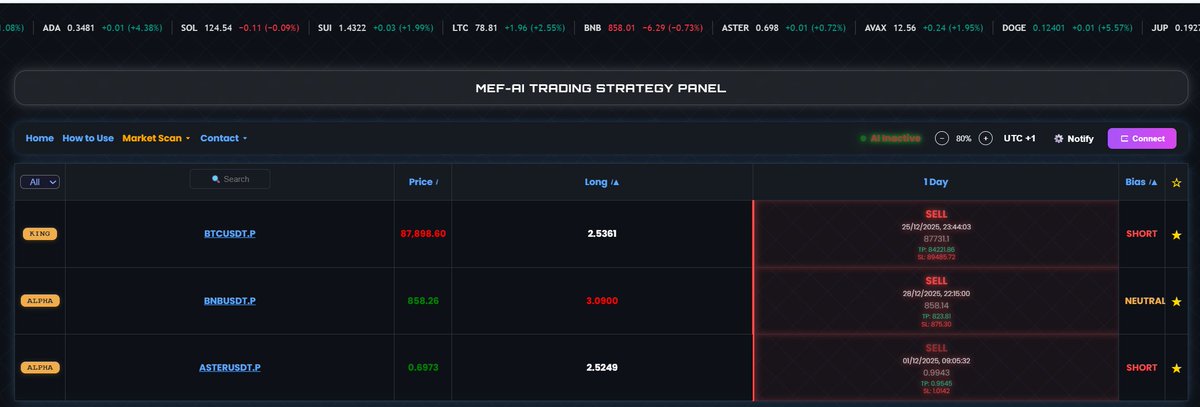Click the ASTER price 0.6973
This screenshot has width=1200, height=407.
(x=422, y=368)
